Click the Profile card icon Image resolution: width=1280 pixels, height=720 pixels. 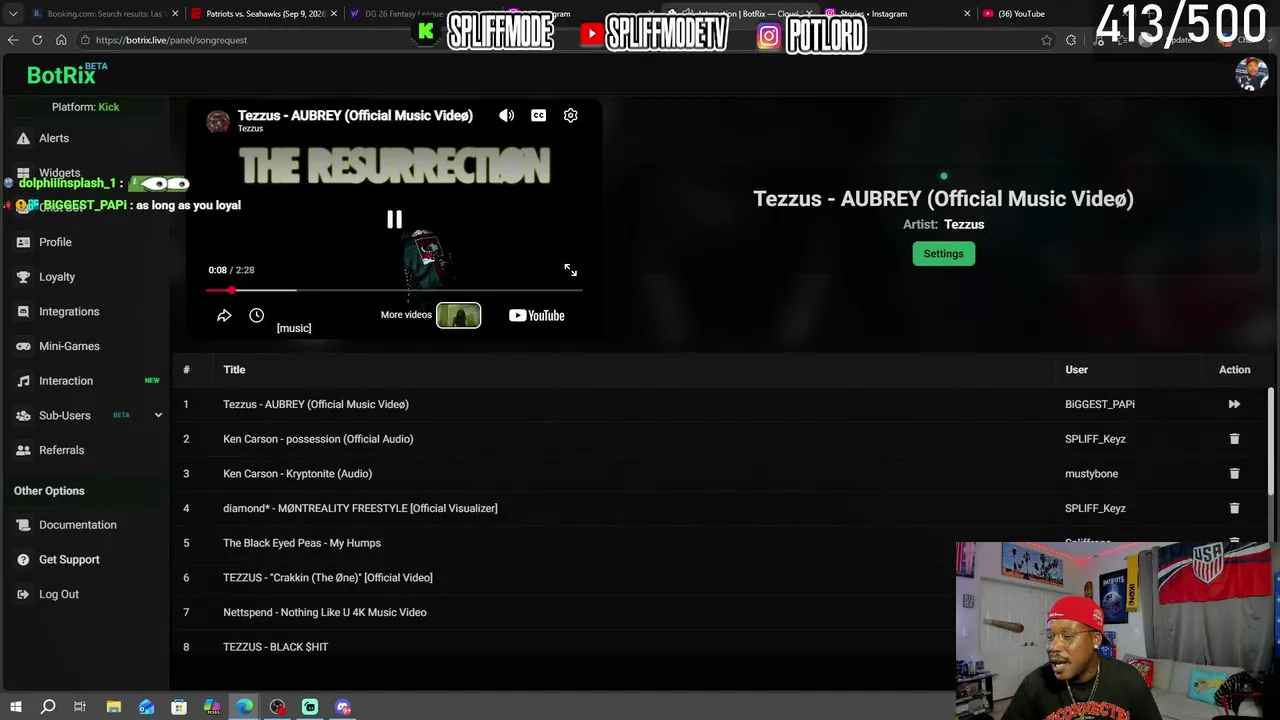[x=23, y=242]
